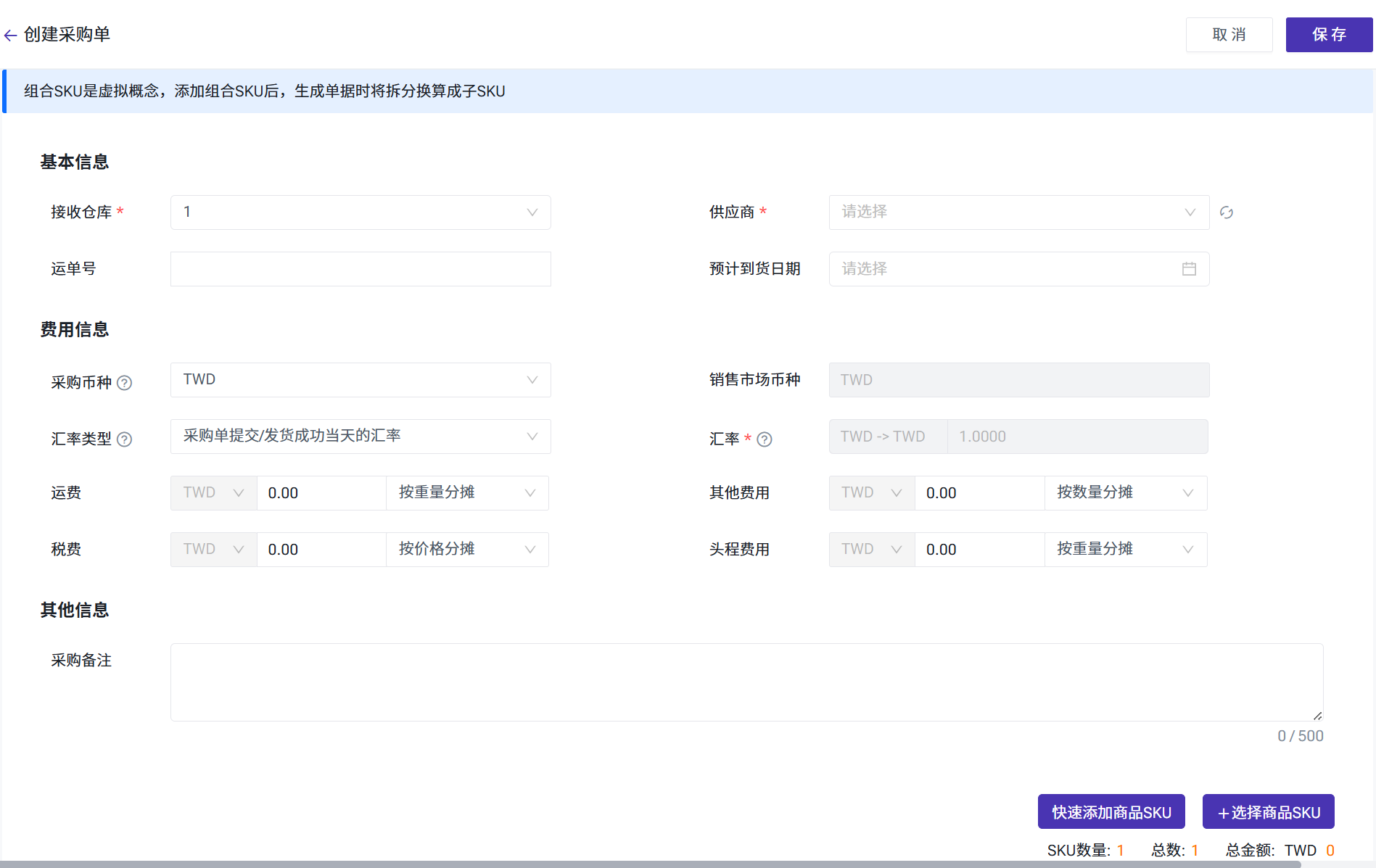Click the help icon beside 汇率类型

point(125,439)
